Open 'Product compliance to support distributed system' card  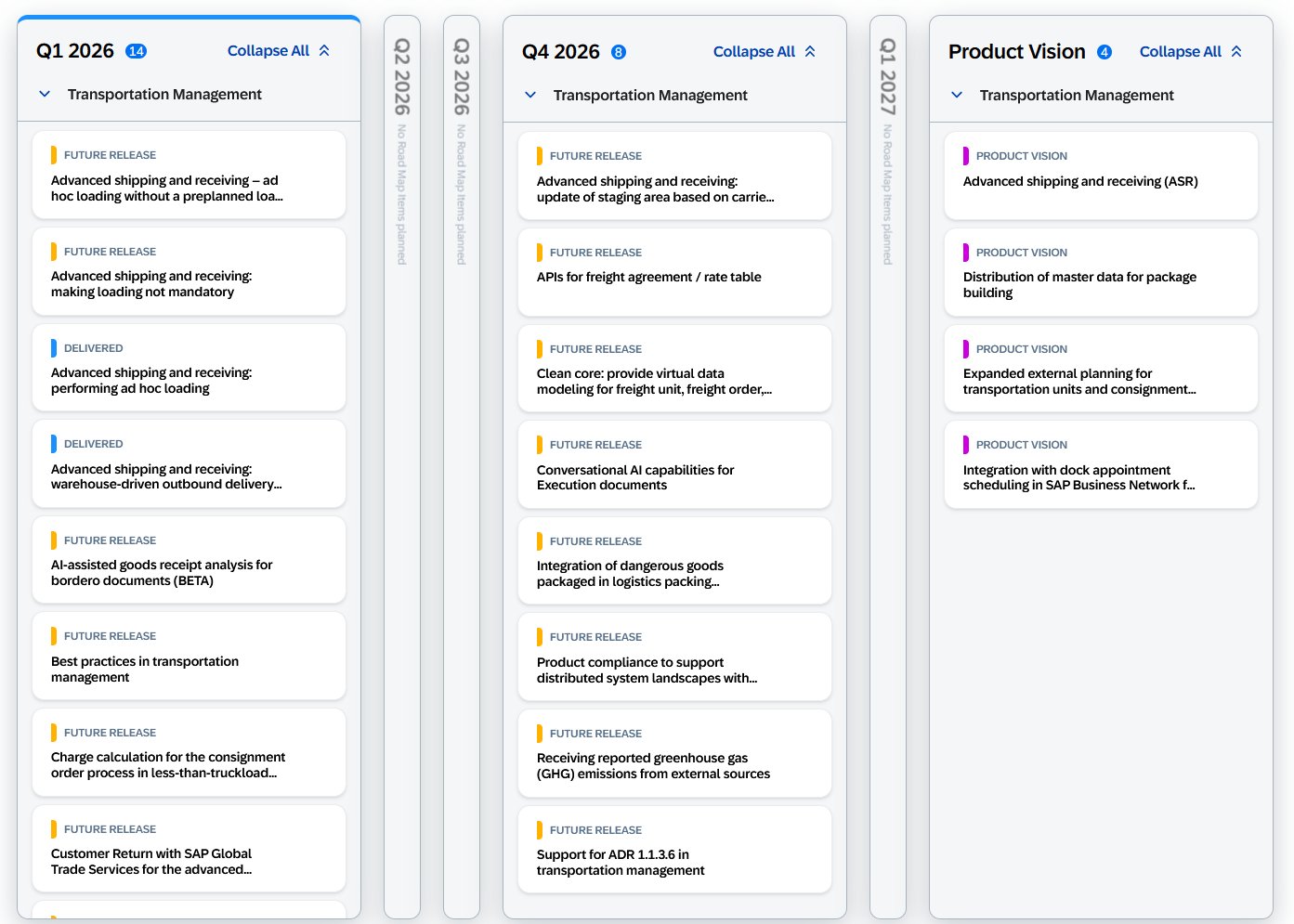tap(674, 657)
